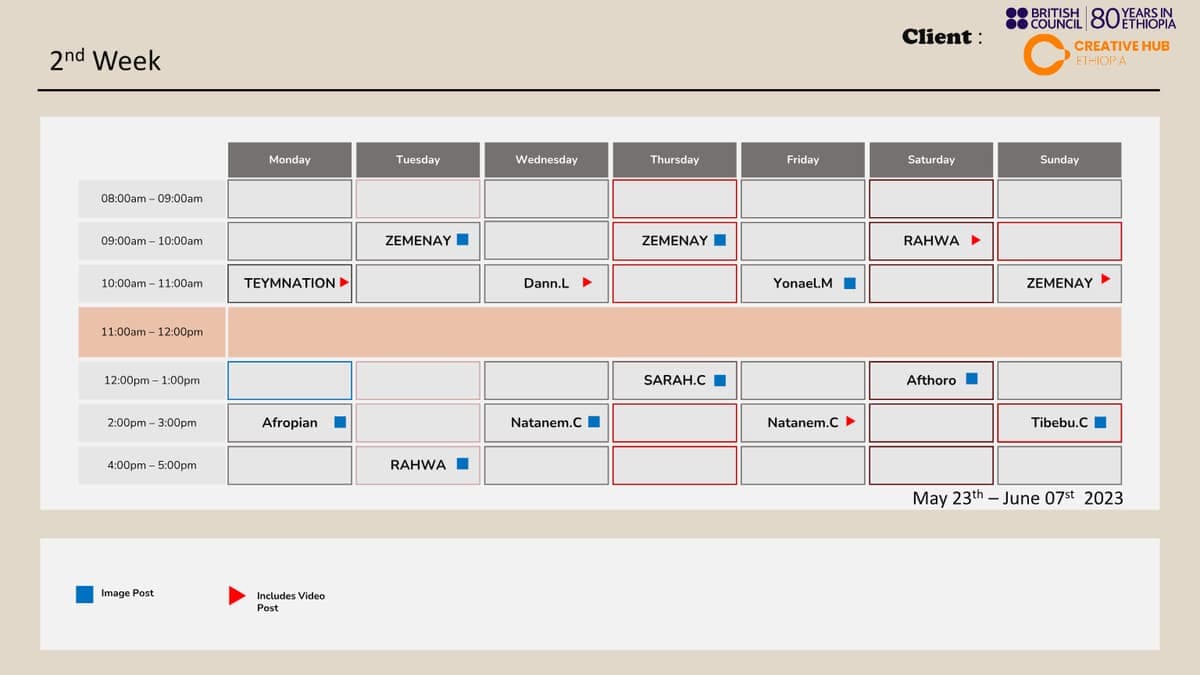Screen dimensions: 1200x675
Task: Click the blue square beside Yonael.M
Action: 850,283
